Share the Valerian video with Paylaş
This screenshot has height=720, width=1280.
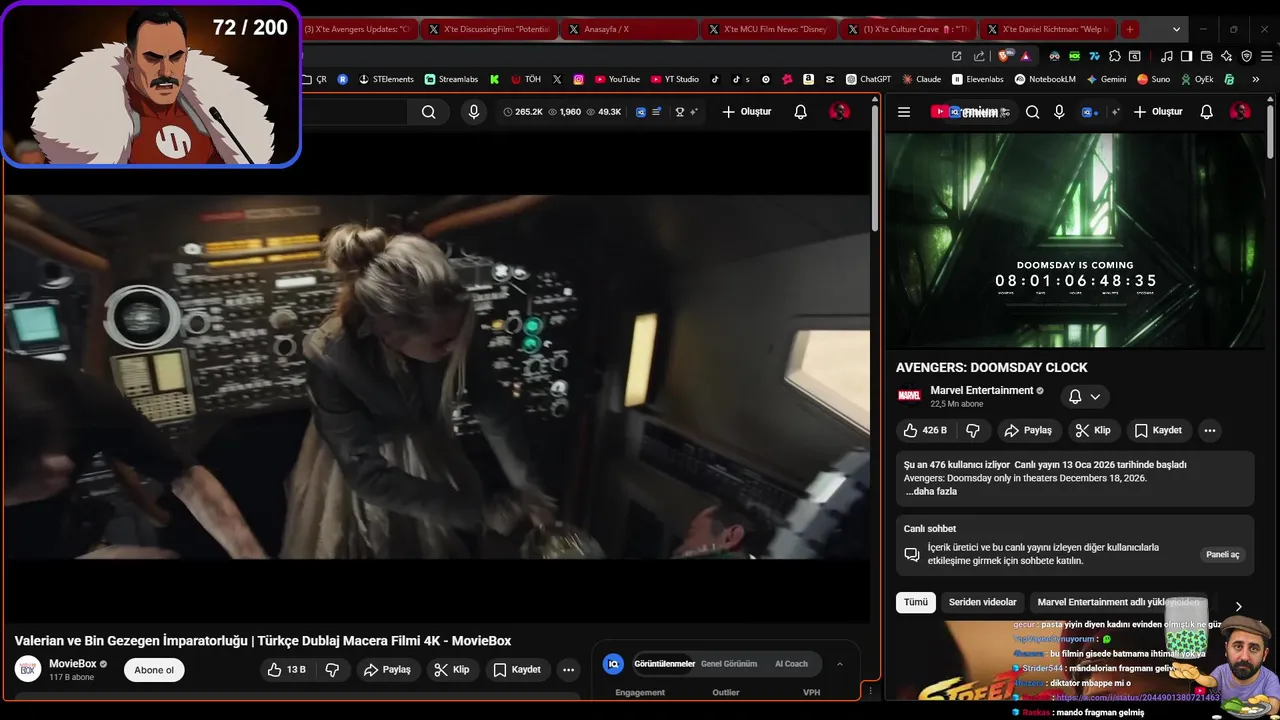click(387, 670)
